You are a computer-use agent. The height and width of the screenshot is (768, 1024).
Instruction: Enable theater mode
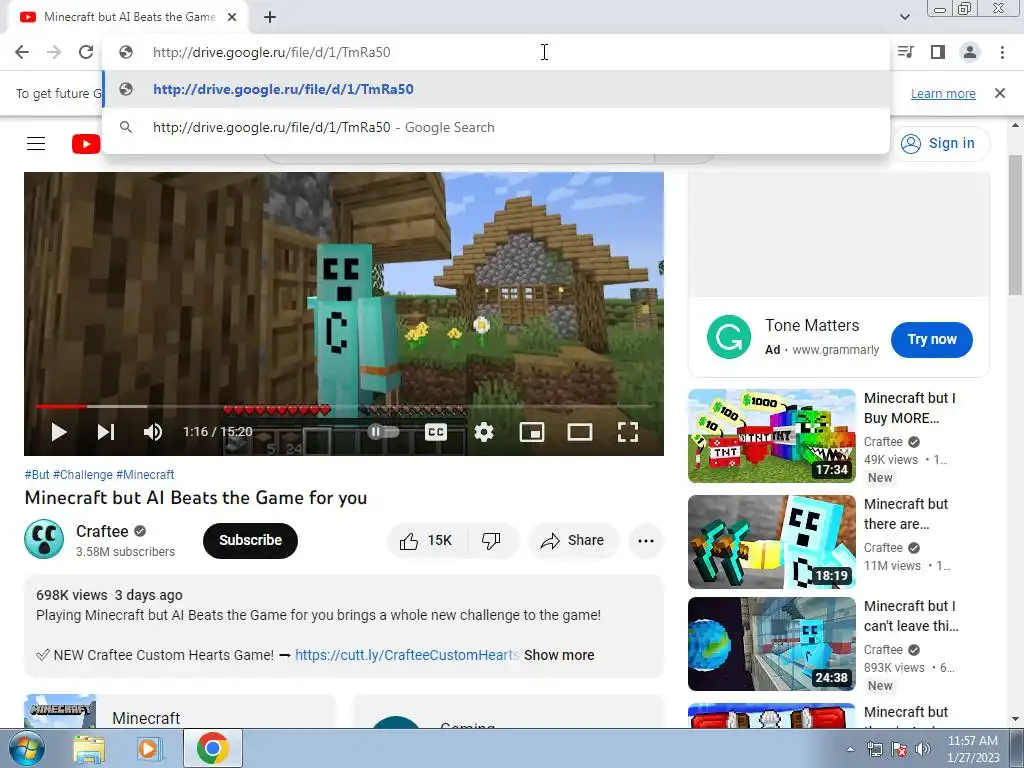coord(580,432)
